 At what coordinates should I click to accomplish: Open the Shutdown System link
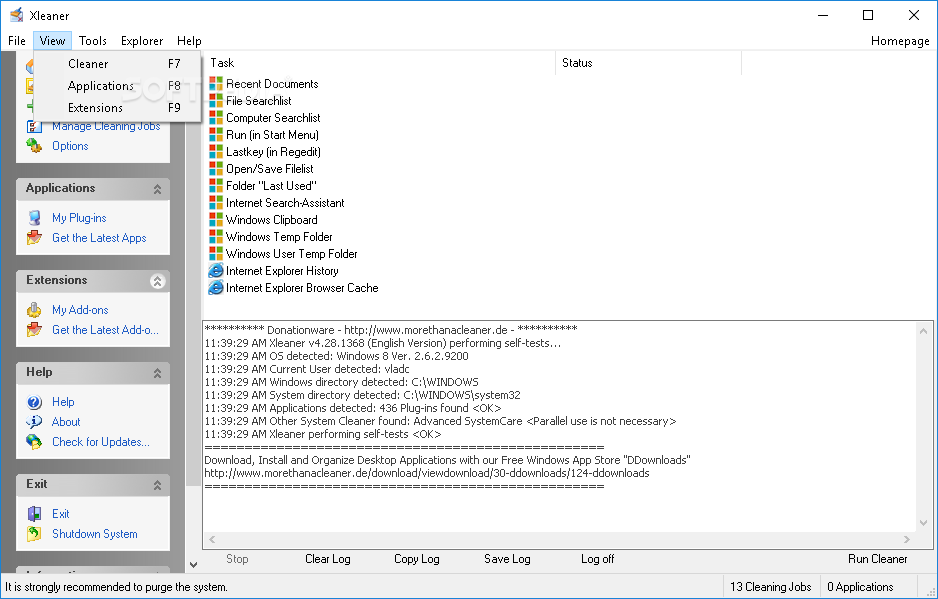95,534
